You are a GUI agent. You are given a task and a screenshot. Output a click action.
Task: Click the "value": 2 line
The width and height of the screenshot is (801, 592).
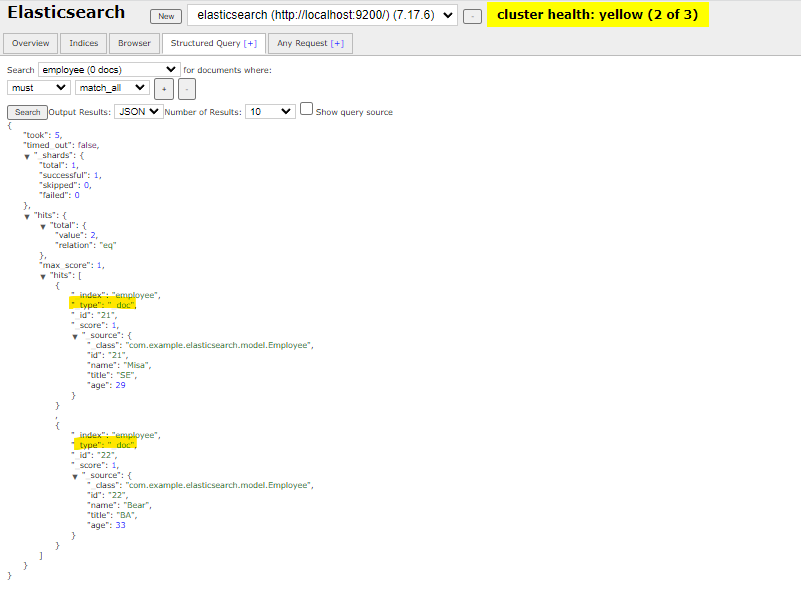(x=76, y=235)
